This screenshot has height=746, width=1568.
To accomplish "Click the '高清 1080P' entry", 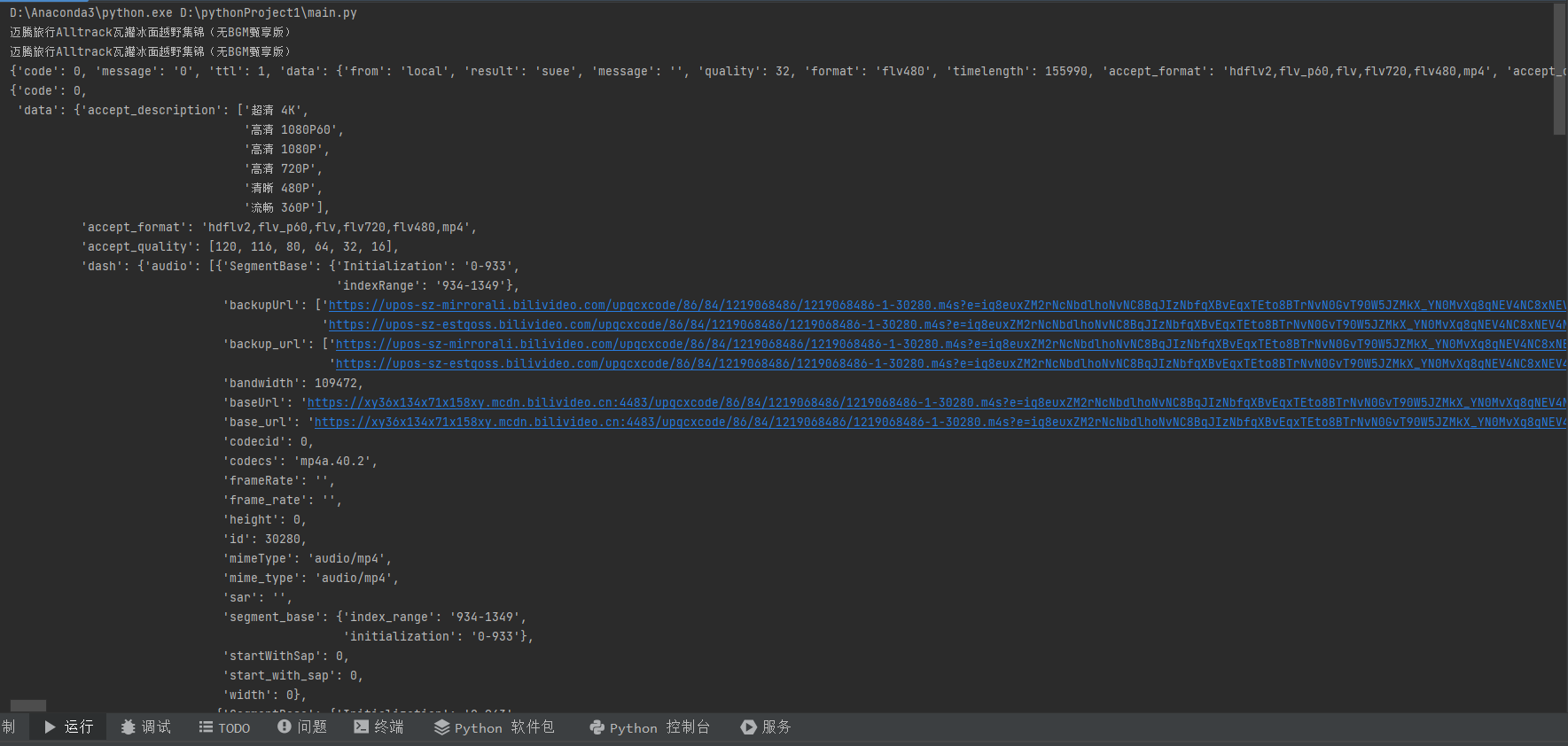I will (286, 150).
